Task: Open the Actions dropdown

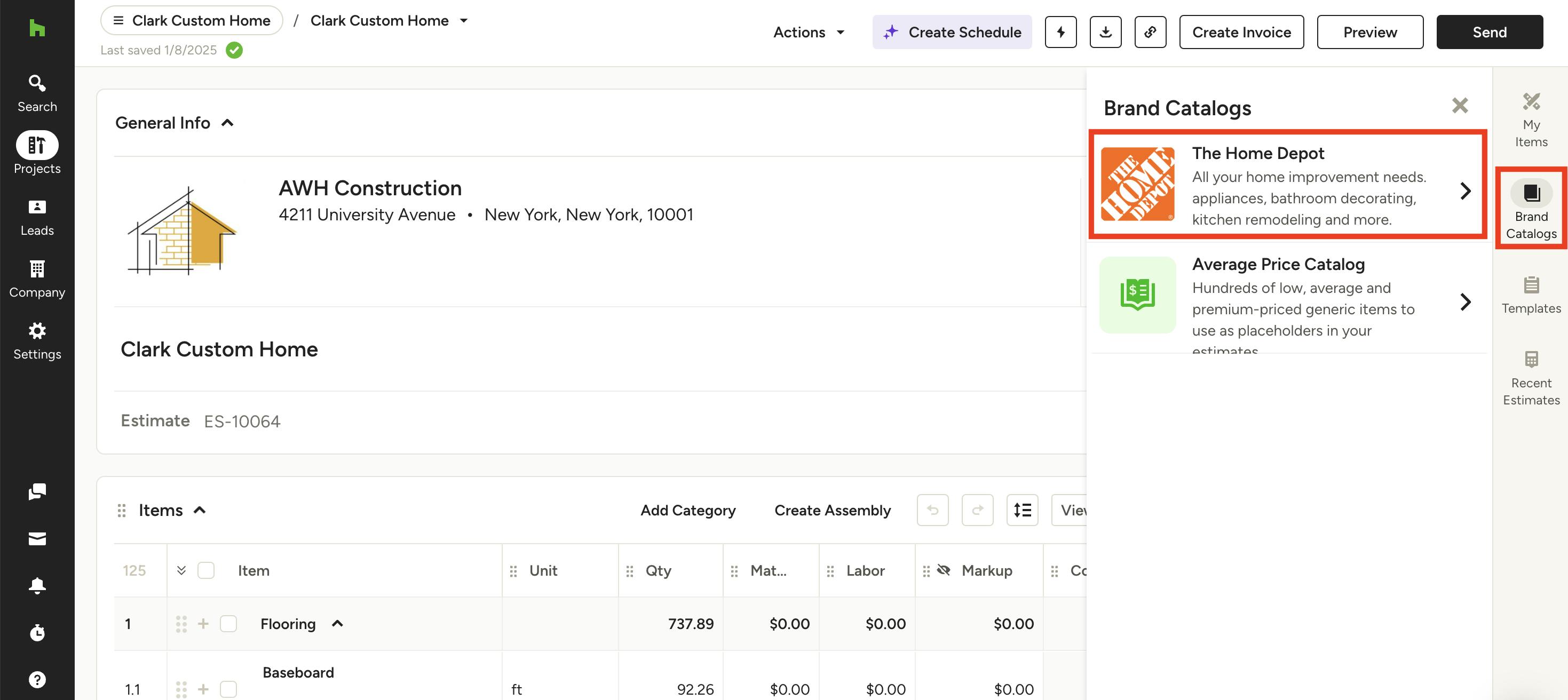Action: coord(809,32)
